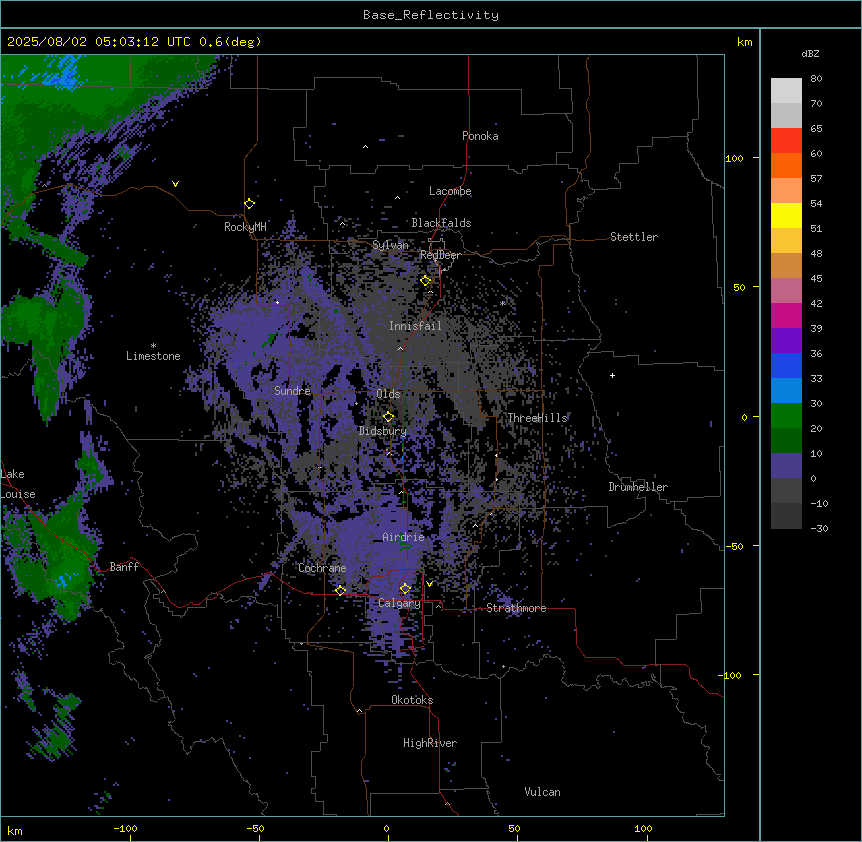Click the Lacombe label

coord(450,191)
